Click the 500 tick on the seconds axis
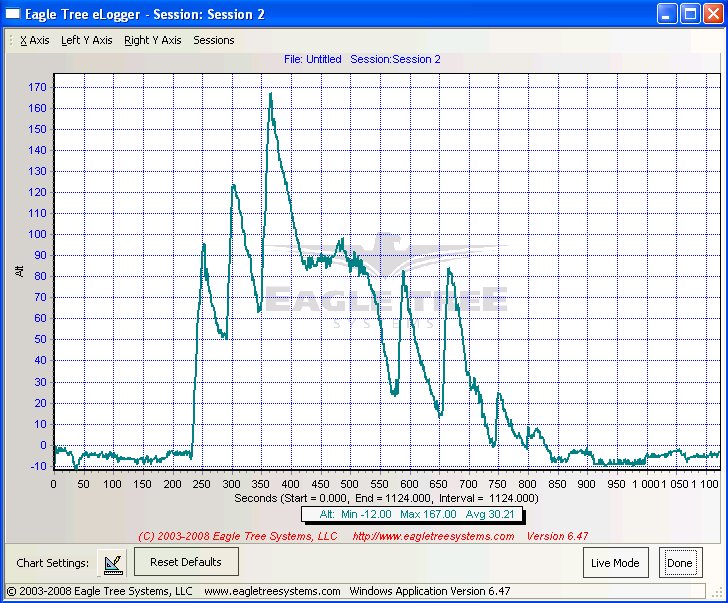The image size is (728, 603). (350, 484)
